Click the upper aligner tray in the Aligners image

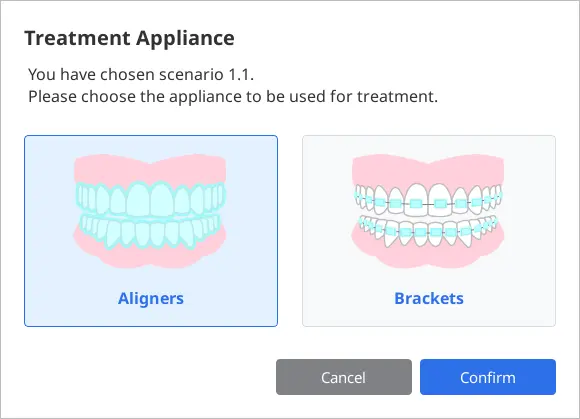[x=150, y=199]
